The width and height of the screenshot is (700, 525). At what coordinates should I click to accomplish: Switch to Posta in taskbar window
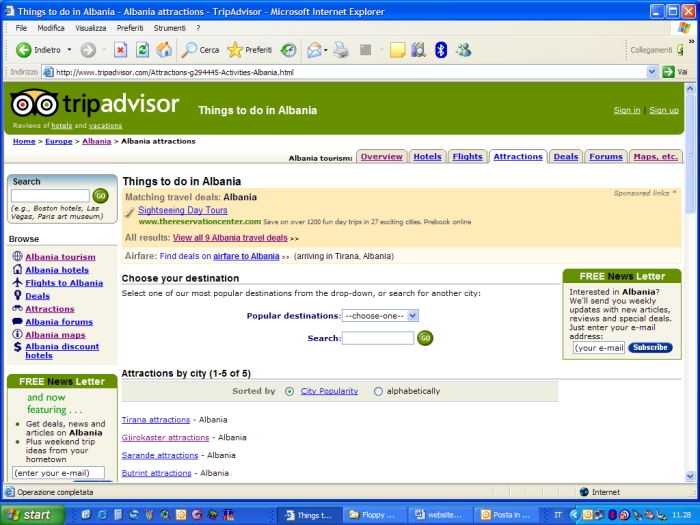pyautogui.click(x=507, y=515)
